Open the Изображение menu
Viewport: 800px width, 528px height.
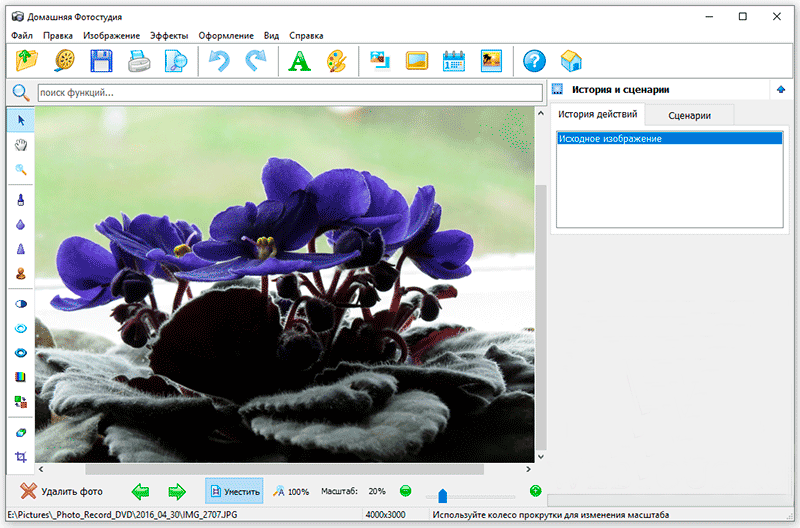(112, 35)
